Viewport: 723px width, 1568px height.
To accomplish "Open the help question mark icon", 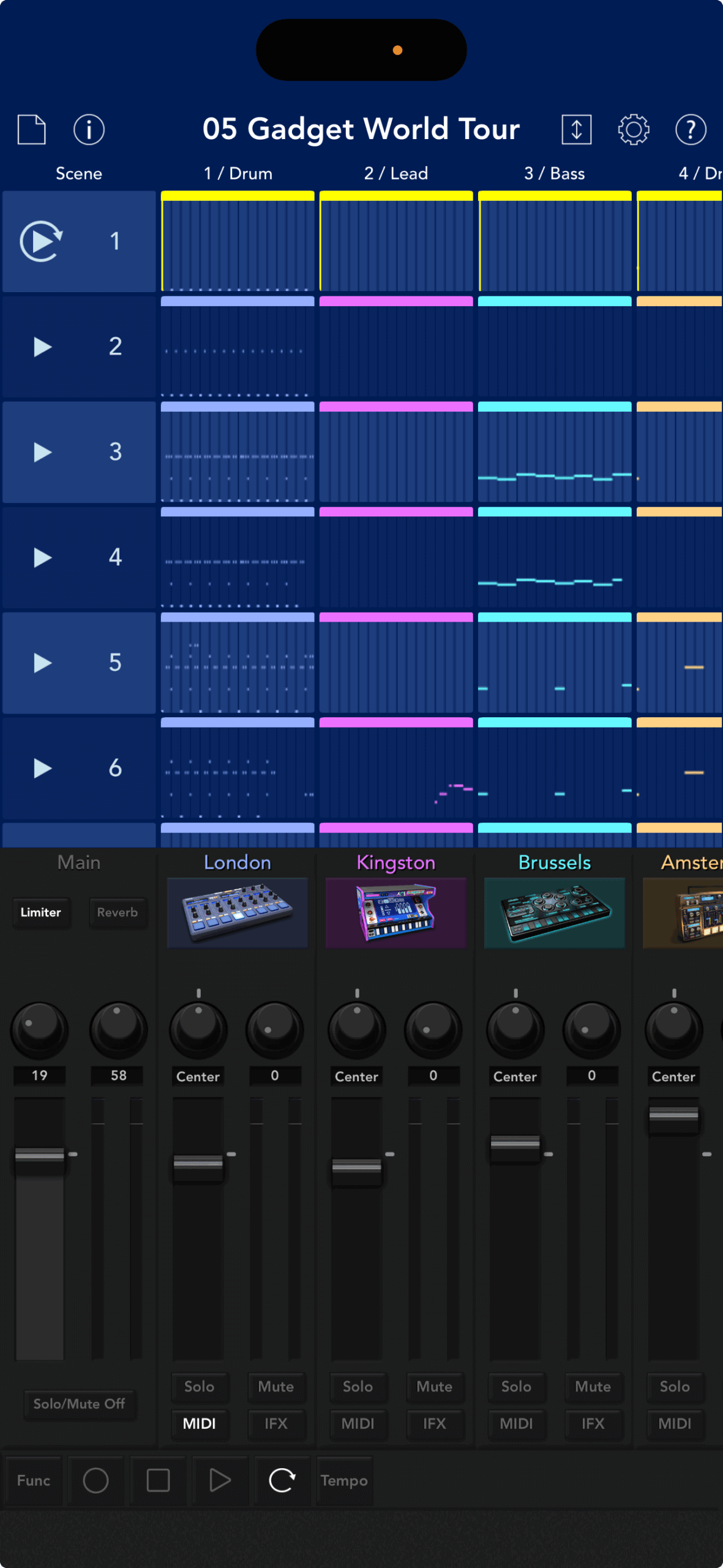I will tap(691, 129).
